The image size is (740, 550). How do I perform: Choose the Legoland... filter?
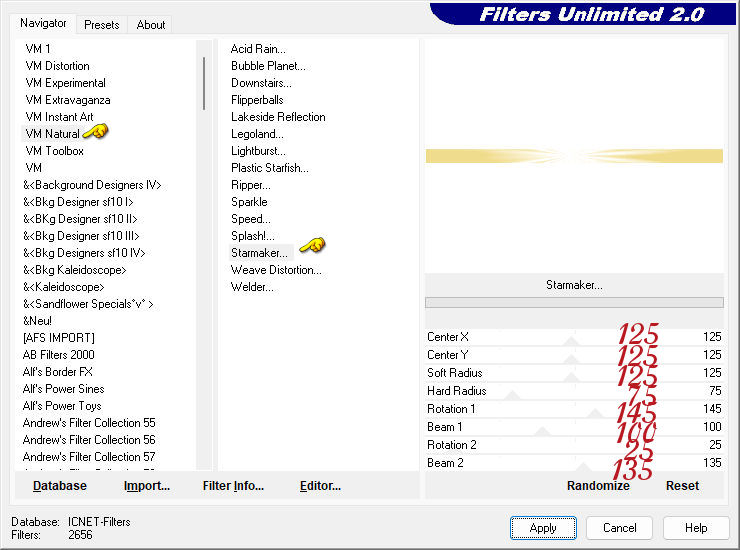(x=257, y=134)
